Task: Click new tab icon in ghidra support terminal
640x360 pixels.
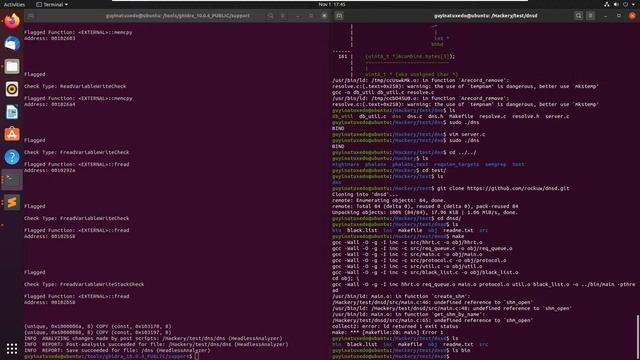Action: (31, 16)
